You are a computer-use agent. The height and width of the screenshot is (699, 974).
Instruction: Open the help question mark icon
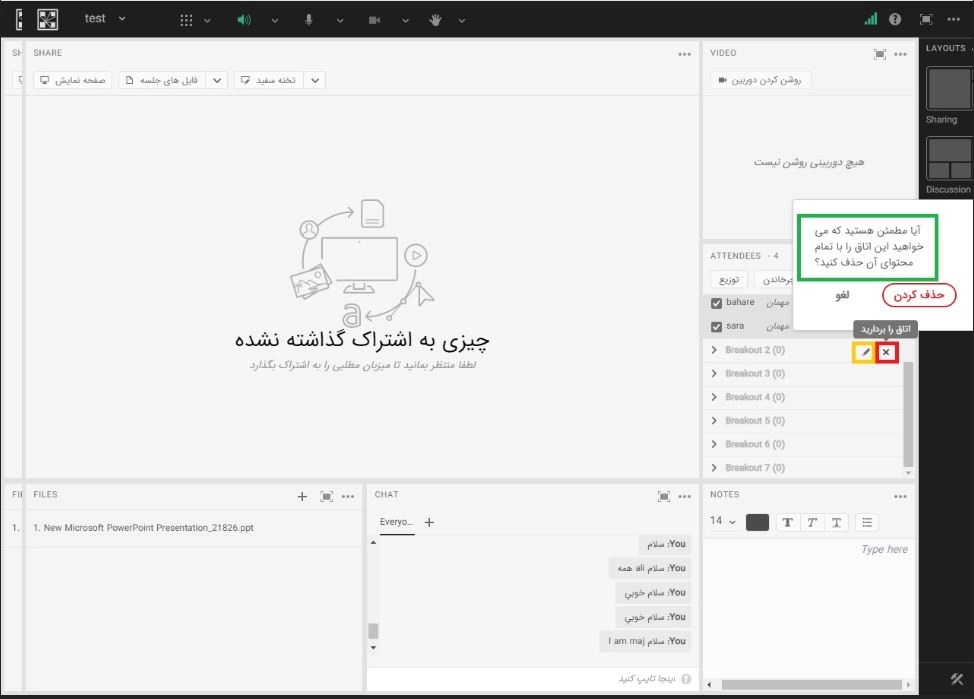[894, 19]
